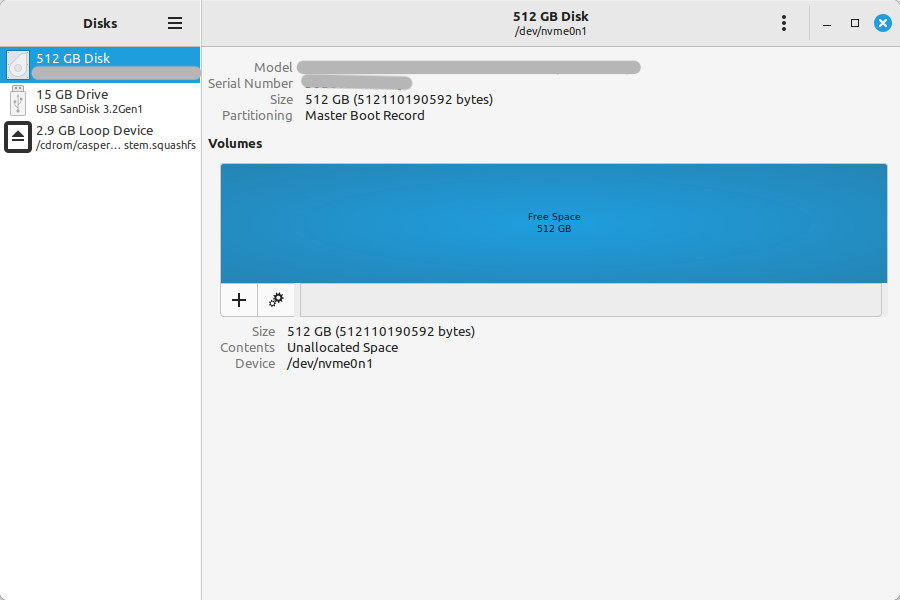Click the 'USB SanDisk 3.2Gen1' subtitle
This screenshot has height=600, width=900.
pos(90,109)
